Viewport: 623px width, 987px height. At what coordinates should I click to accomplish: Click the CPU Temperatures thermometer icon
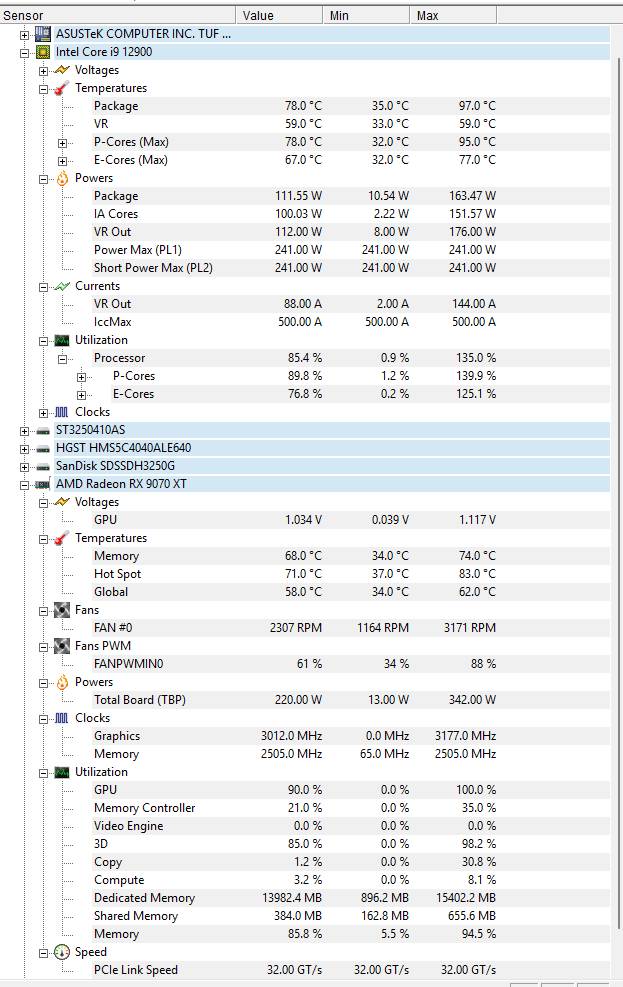(x=62, y=88)
